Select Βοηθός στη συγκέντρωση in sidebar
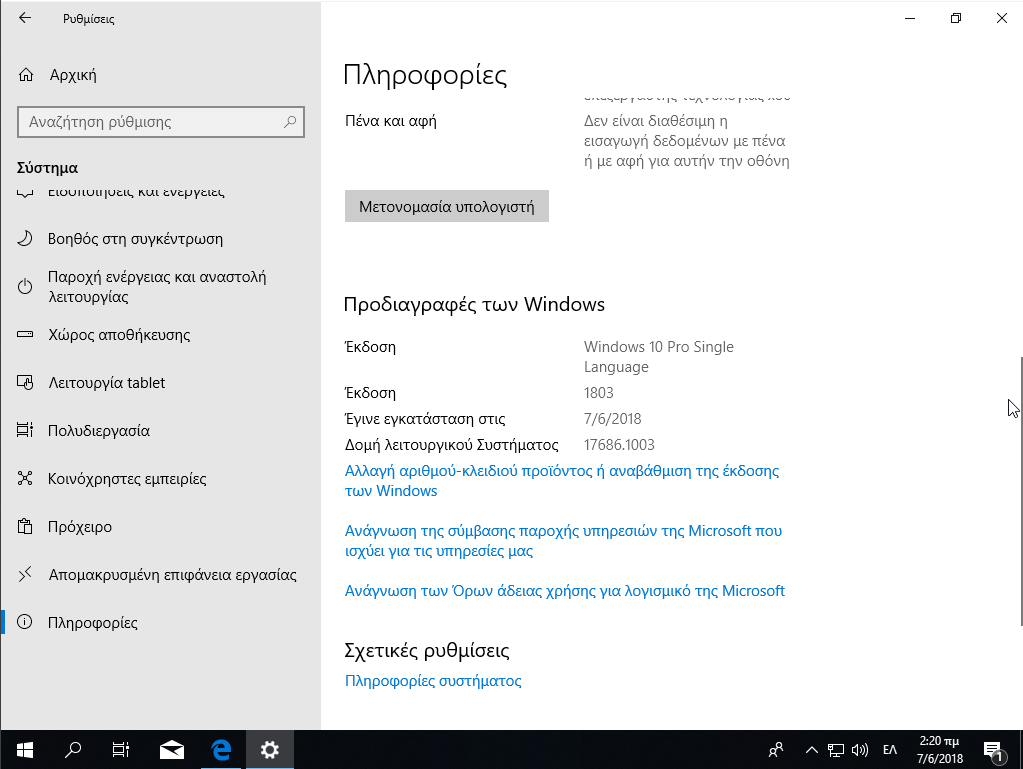 [x=160, y=239]
